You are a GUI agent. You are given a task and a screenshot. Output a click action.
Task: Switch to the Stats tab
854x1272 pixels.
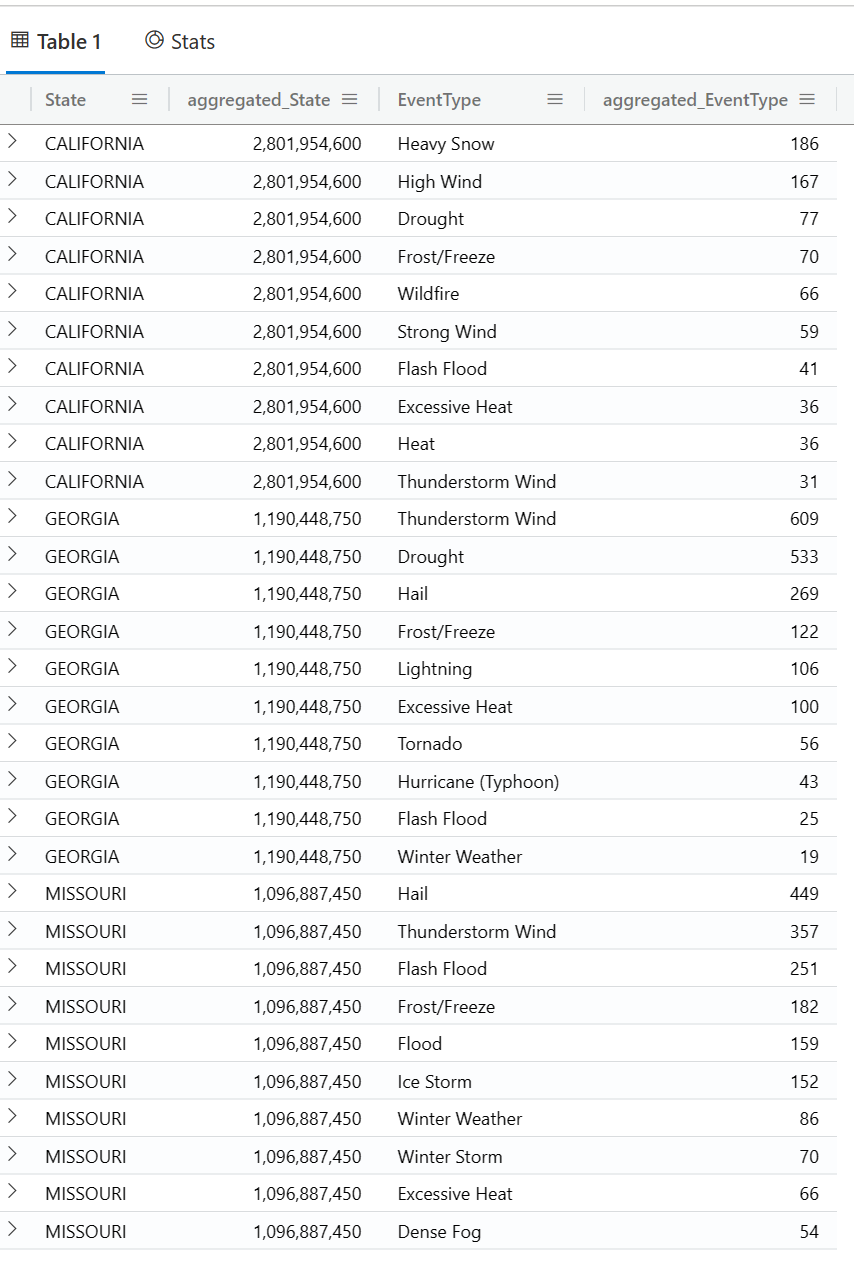tap(180, 41)
